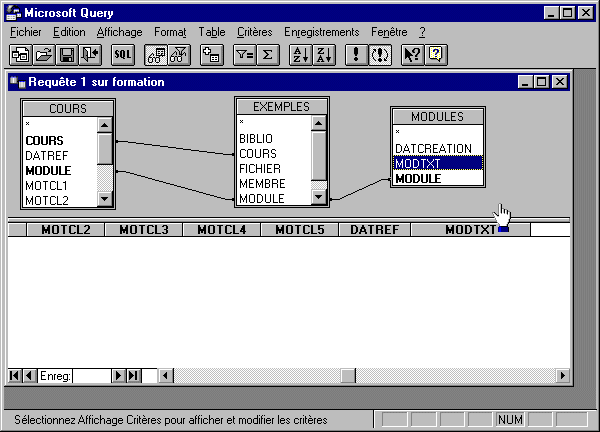The width and height of the screenshot is (600, 432).
Task: Click the EXEMPLES table scroll-up arrow
Action: pos(319,123)
